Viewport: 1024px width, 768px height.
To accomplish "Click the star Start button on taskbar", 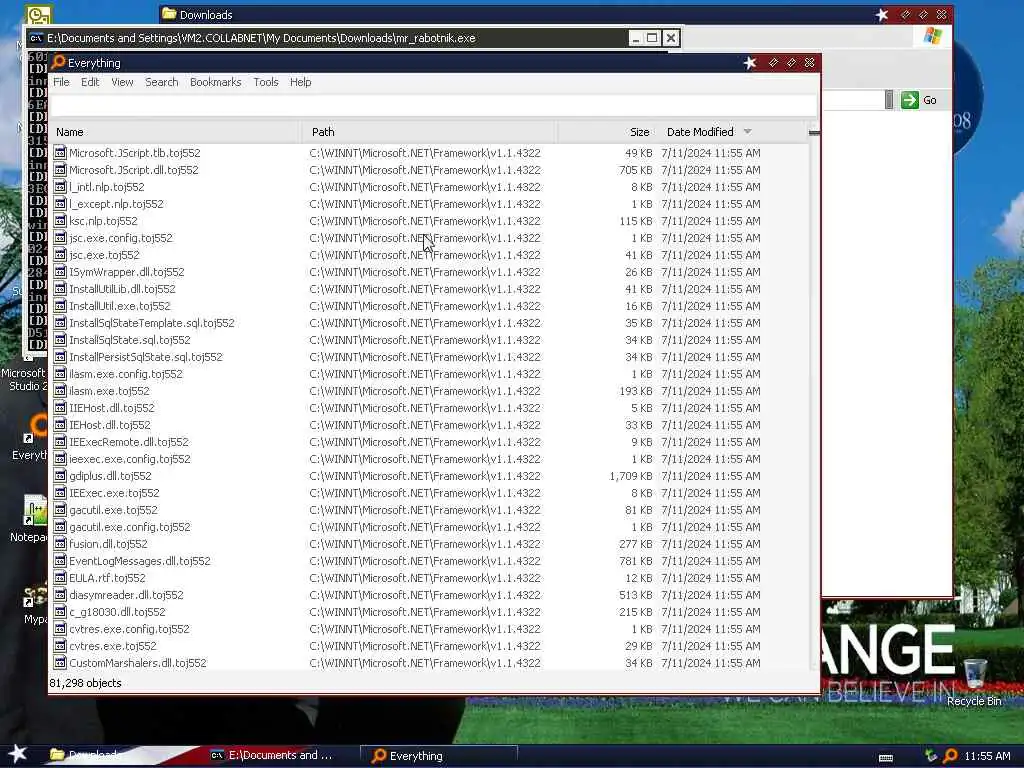I will [18, 754].
